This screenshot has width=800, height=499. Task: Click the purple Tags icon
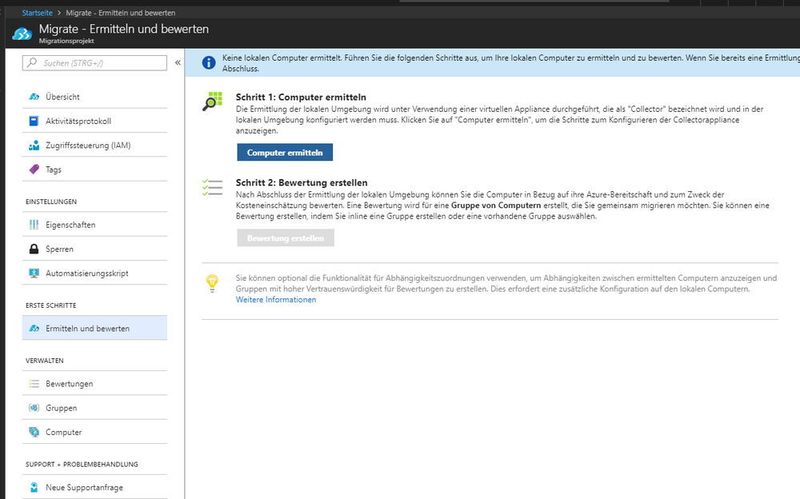[x=34, y=169]
